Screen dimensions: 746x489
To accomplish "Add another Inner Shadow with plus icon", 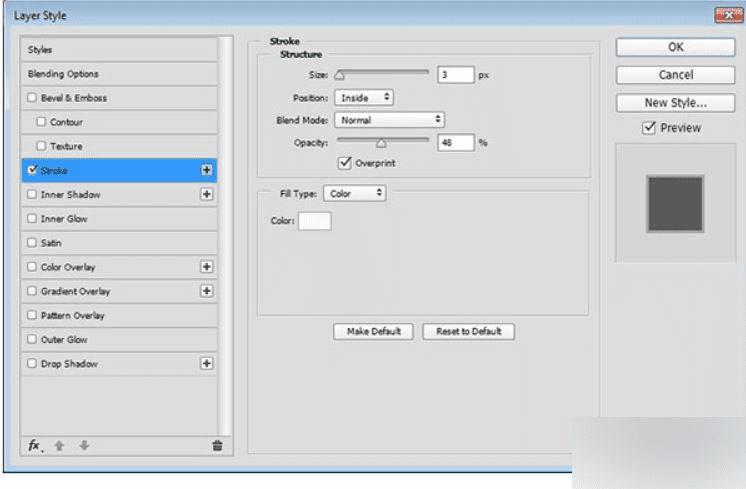I will (206, 194).
